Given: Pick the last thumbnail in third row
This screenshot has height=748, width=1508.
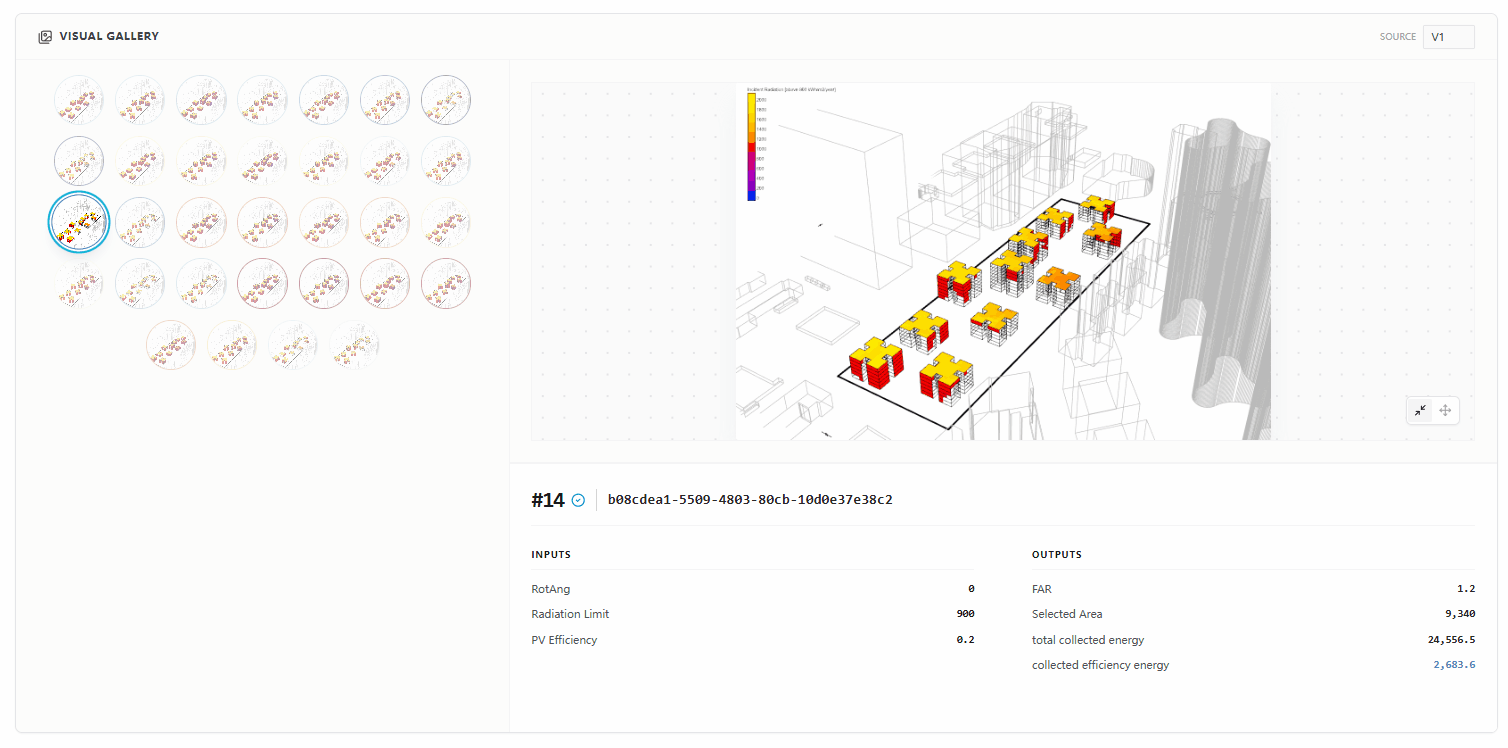Looking at the screenshot, I should click(446, 222).
